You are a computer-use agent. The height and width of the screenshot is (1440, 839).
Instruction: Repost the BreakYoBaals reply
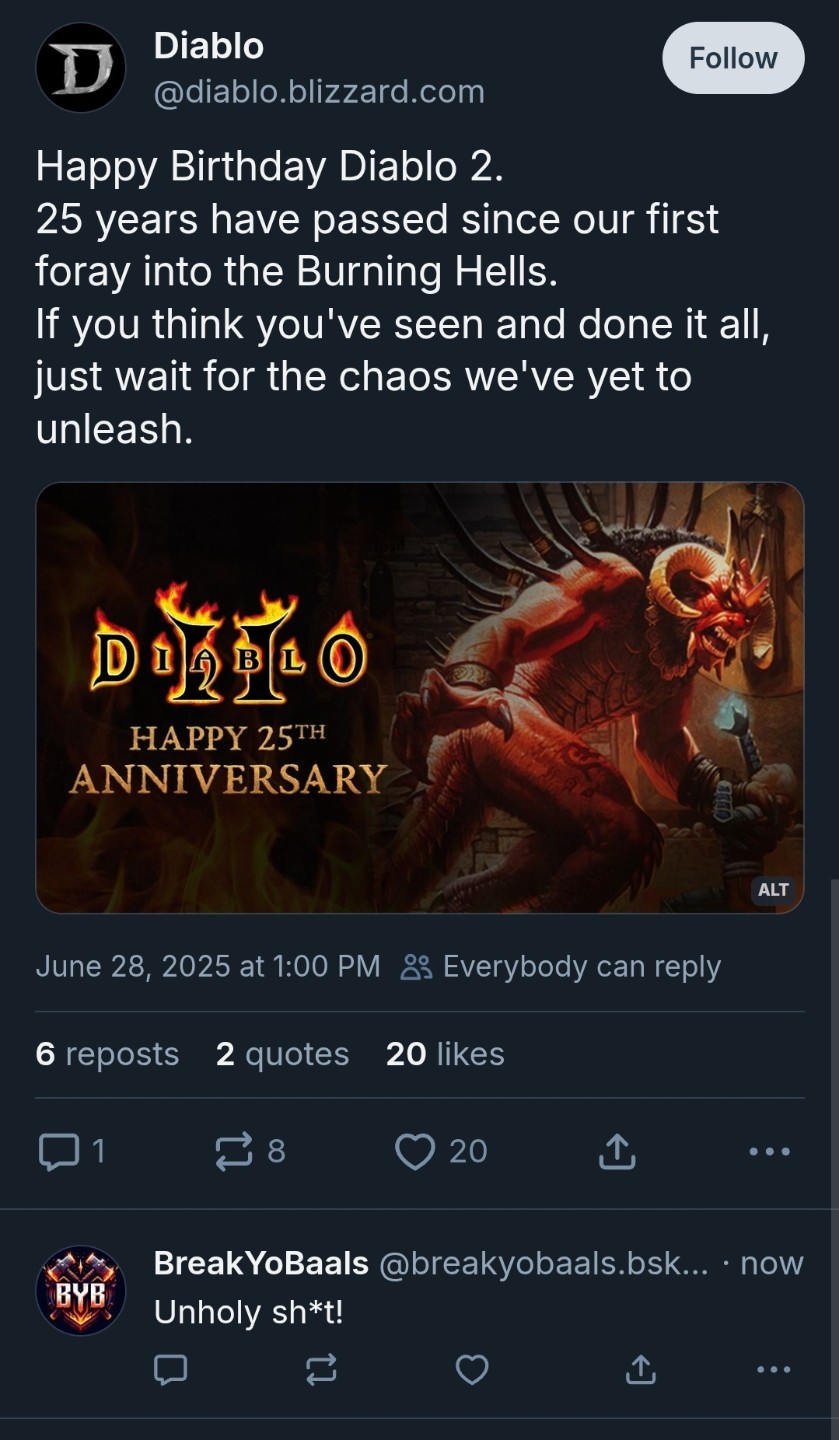(x=321, y=1369)
